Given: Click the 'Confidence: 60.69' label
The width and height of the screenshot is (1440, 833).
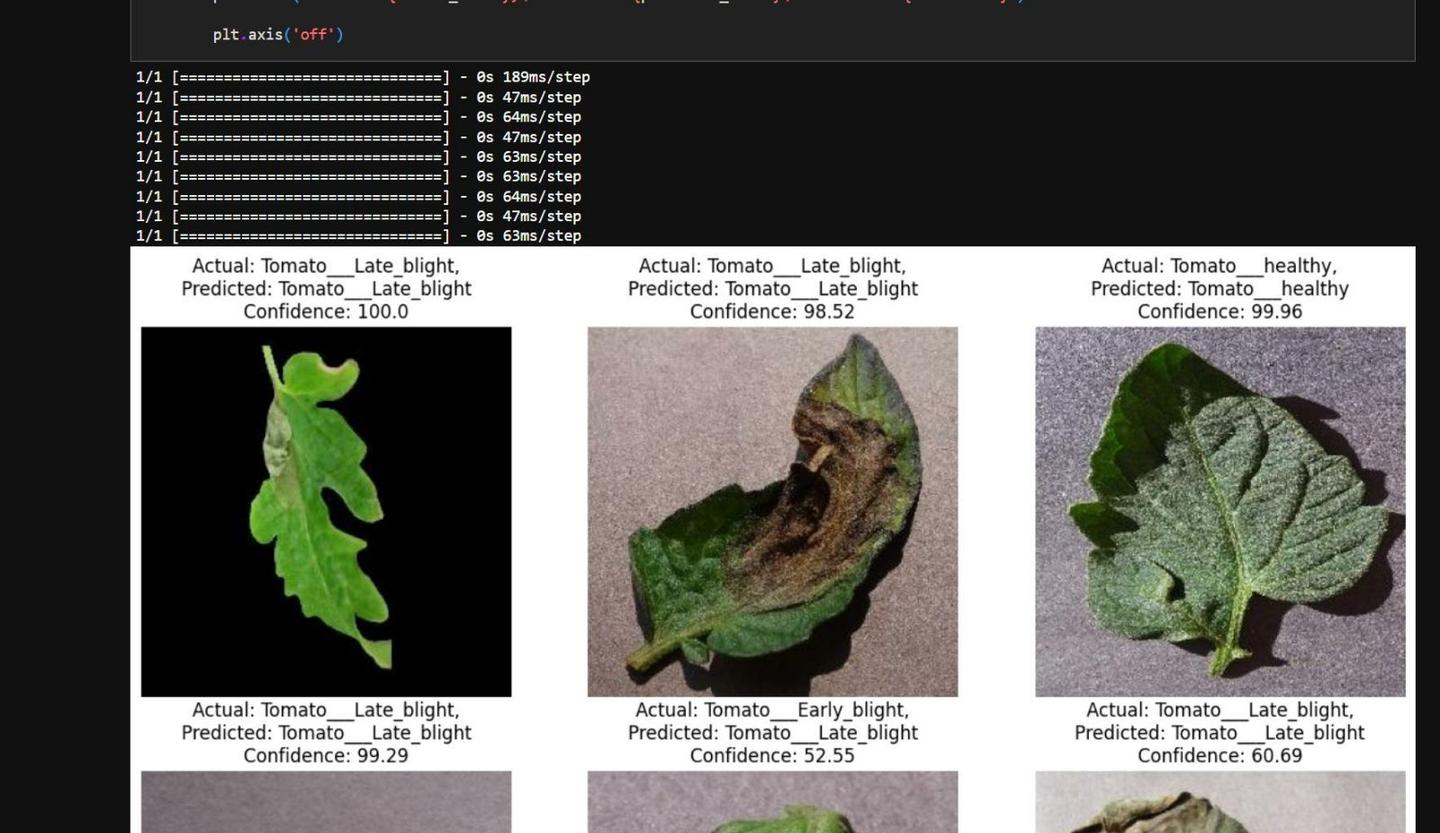Looking at the screenshot, I should coord(1220,756).
